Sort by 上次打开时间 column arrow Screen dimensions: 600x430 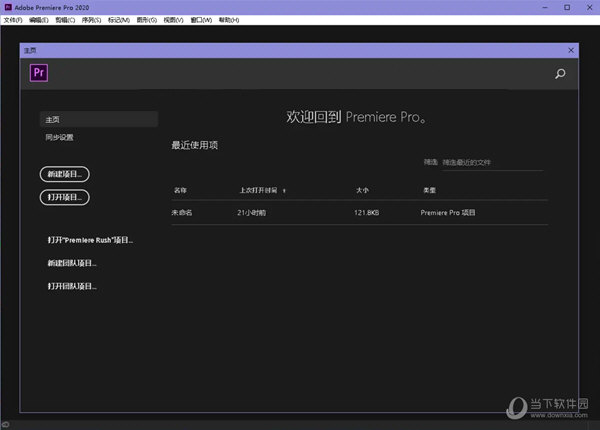284,189
